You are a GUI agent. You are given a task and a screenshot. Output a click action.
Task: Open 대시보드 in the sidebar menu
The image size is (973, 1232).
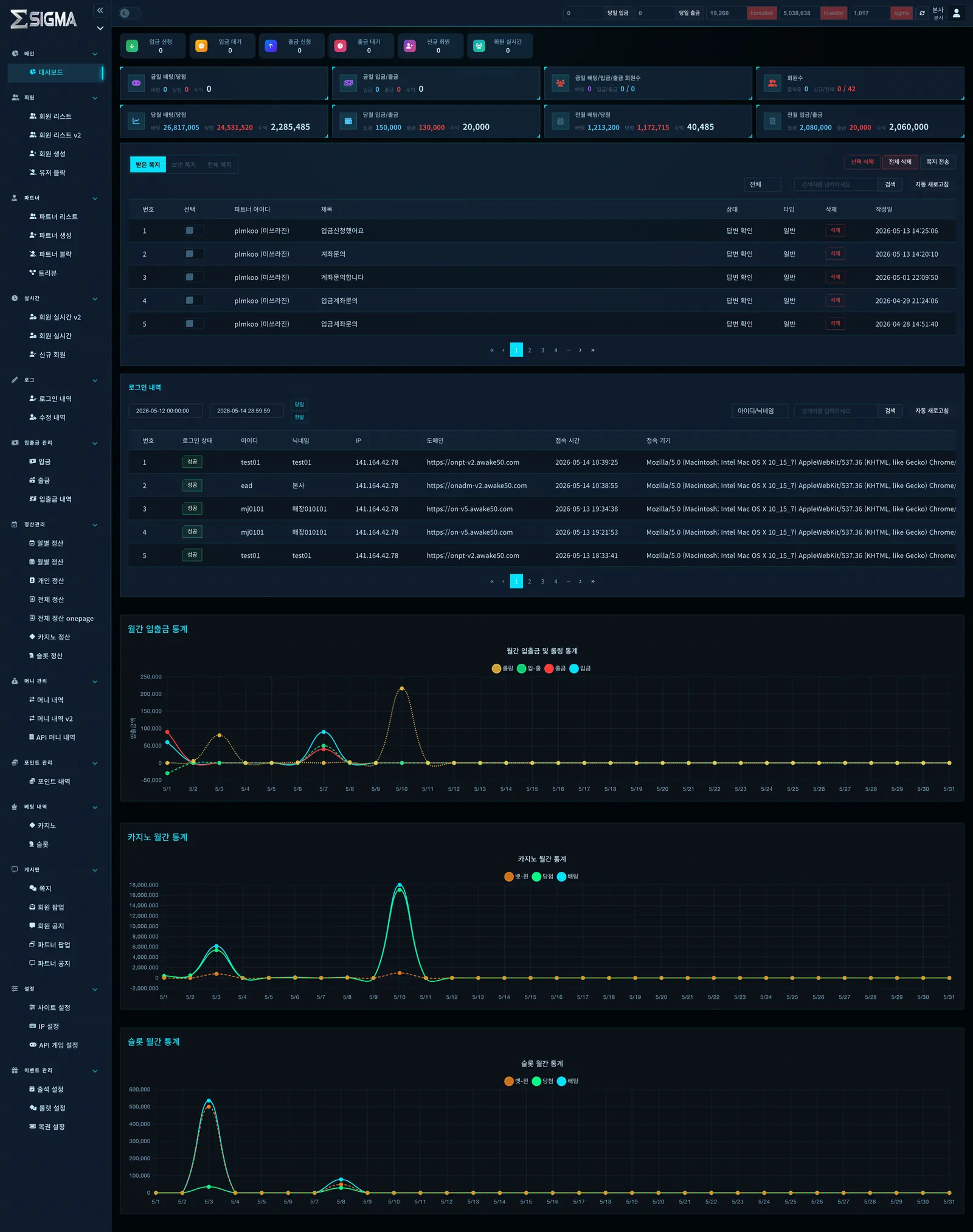tap(55, 72)
